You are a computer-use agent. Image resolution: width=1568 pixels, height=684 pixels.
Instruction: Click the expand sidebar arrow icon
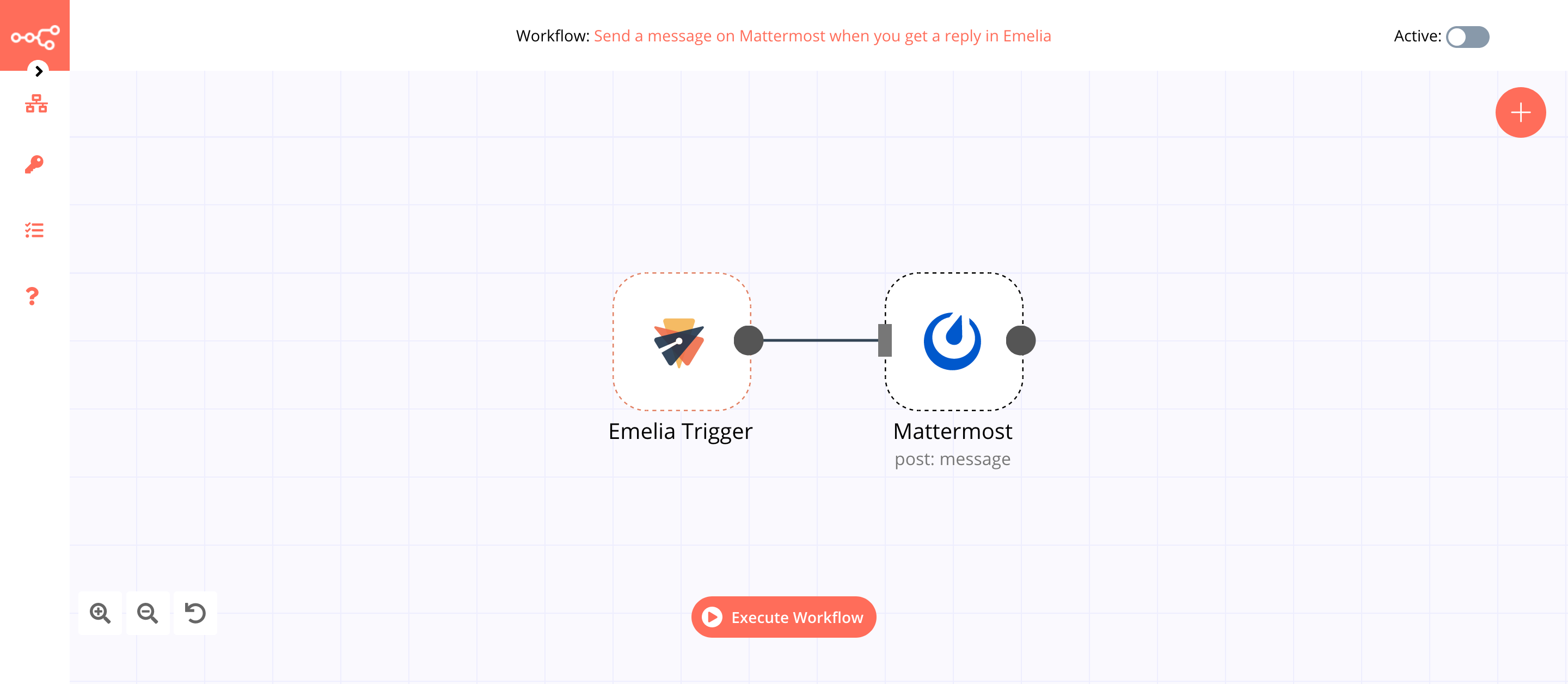click(x=37, y=71)
